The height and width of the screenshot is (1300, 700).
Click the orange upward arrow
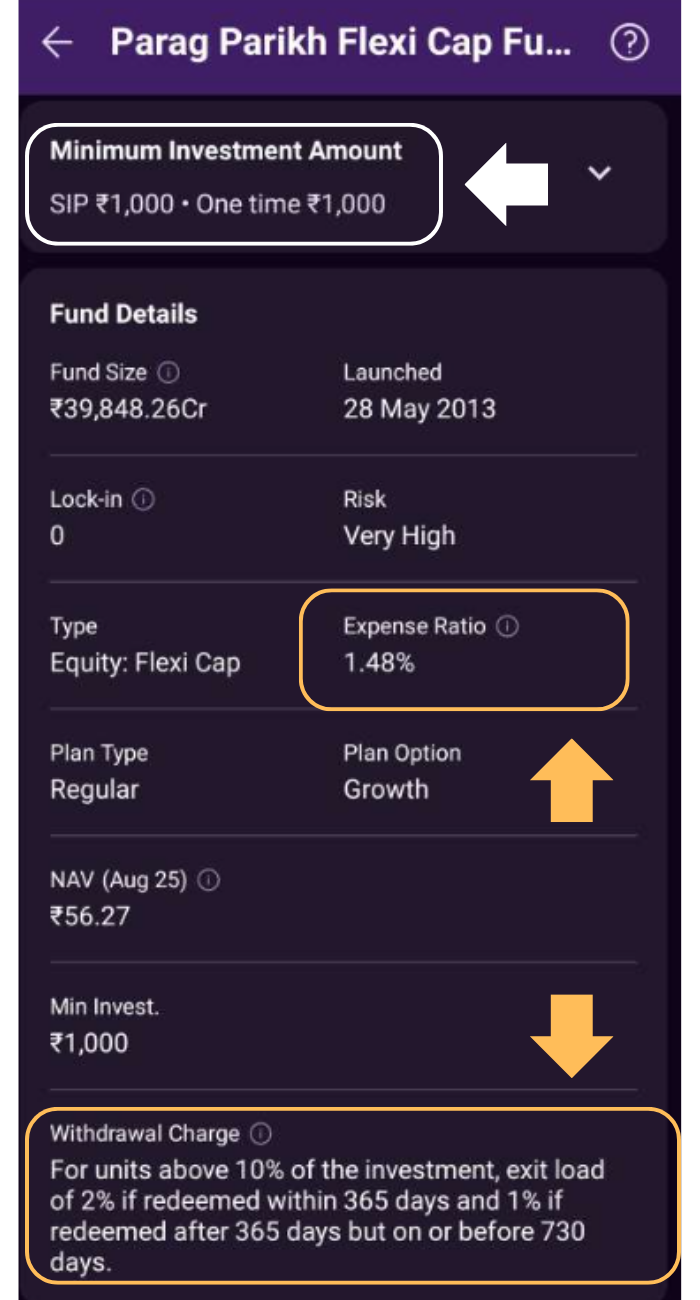coord(570,780)
